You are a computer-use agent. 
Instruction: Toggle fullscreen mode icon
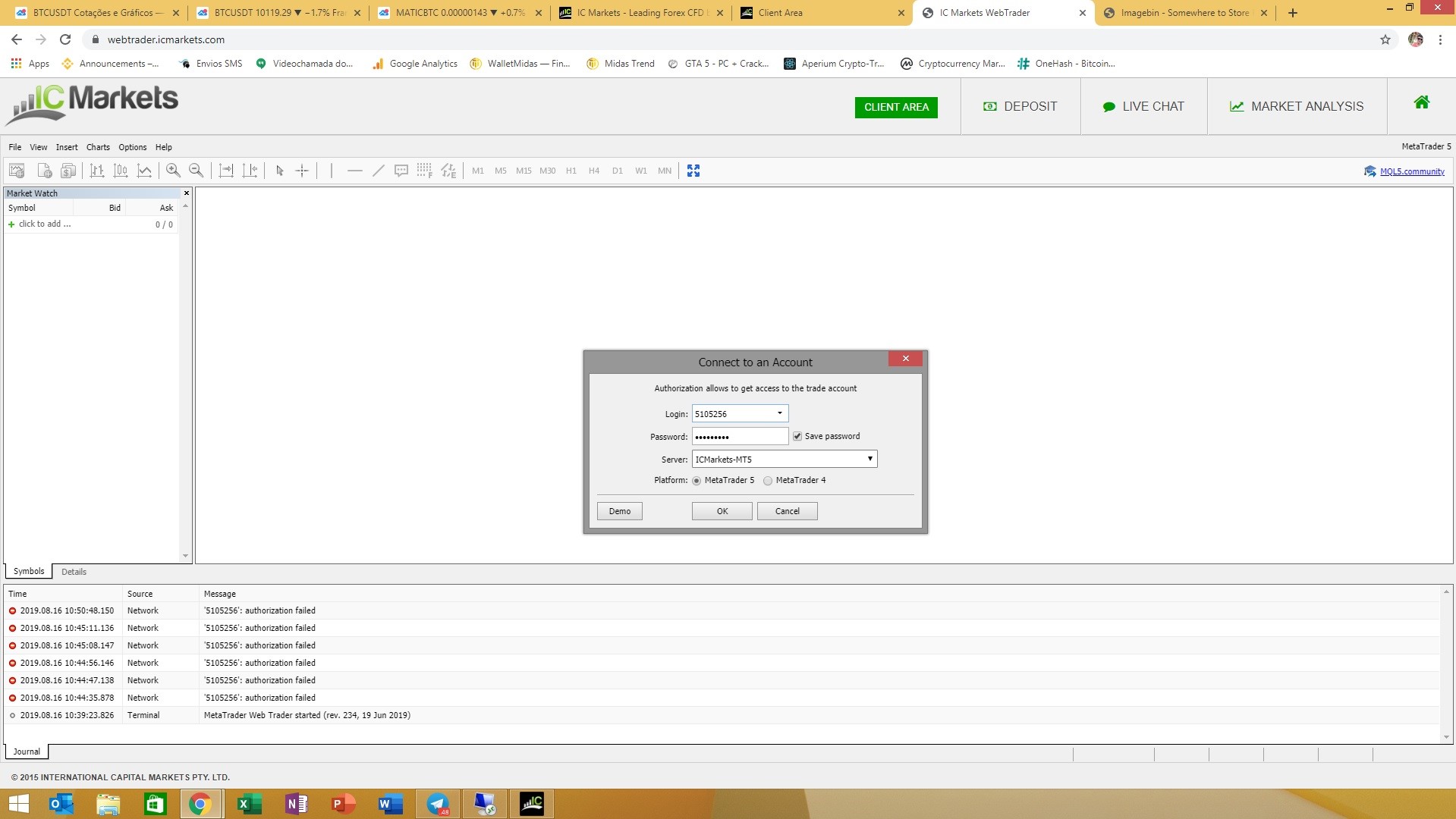pos(693,171)
